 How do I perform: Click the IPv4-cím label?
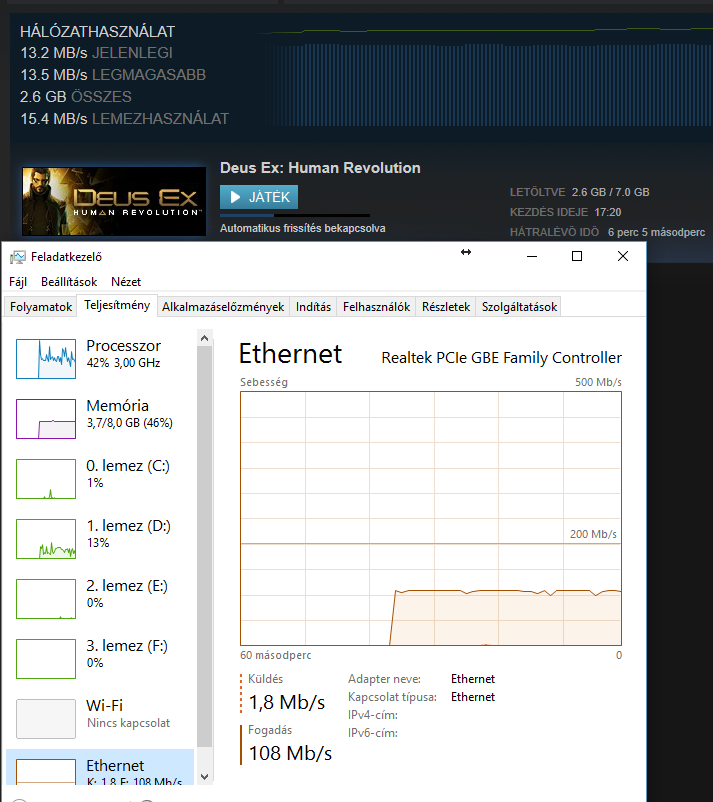(373, 715)
